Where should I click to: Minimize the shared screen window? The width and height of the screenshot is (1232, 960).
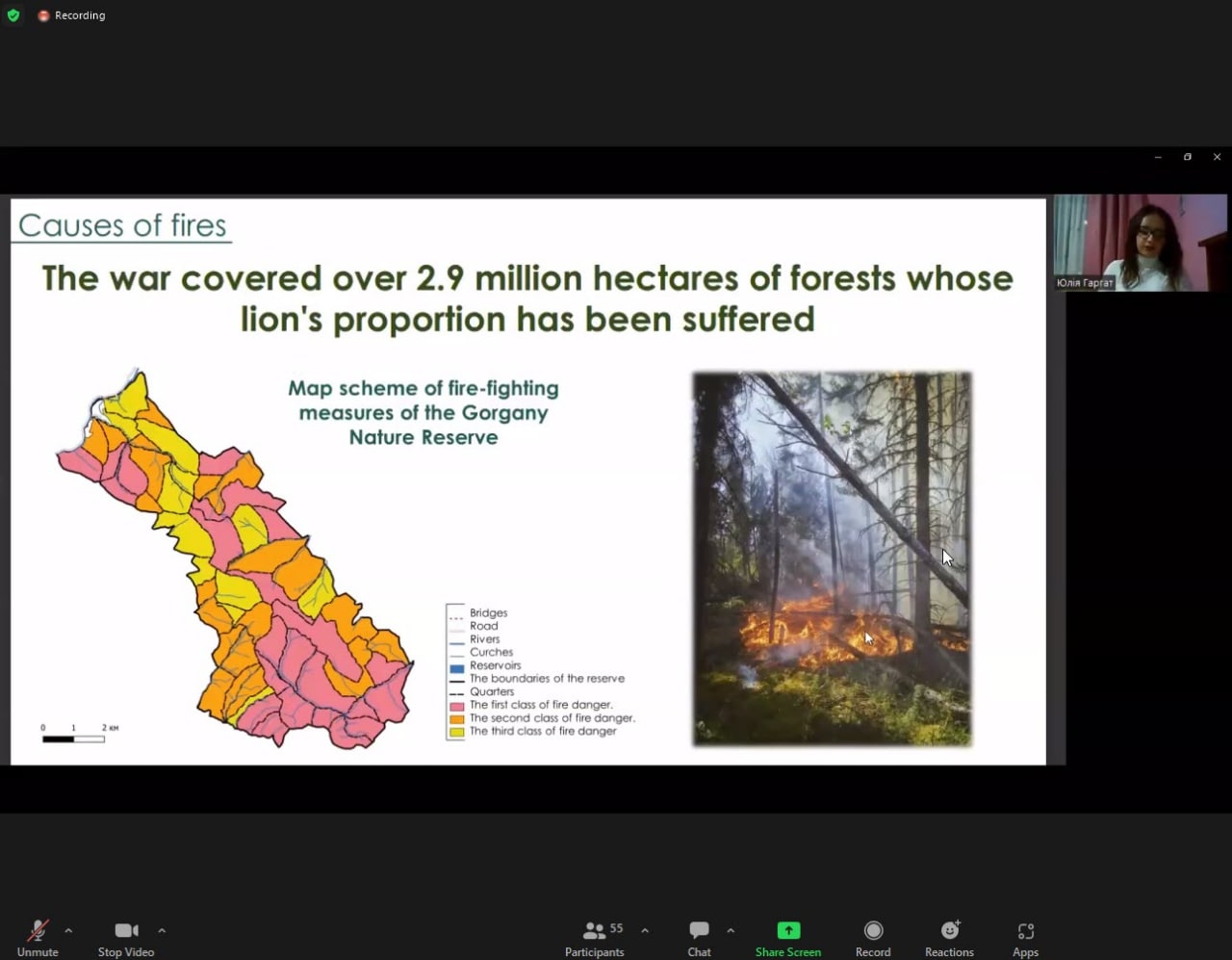[x=1158, y=157]
